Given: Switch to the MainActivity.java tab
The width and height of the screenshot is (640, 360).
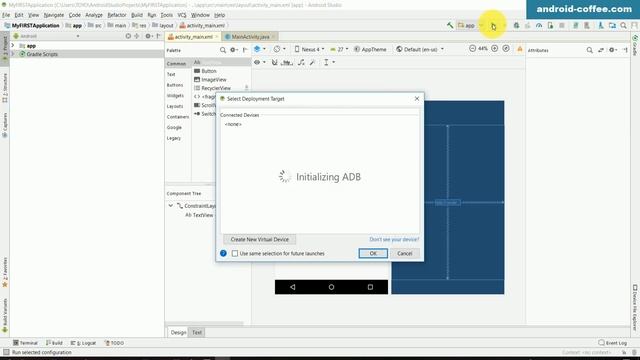Looking at the screenshot, I should point(250,37).
